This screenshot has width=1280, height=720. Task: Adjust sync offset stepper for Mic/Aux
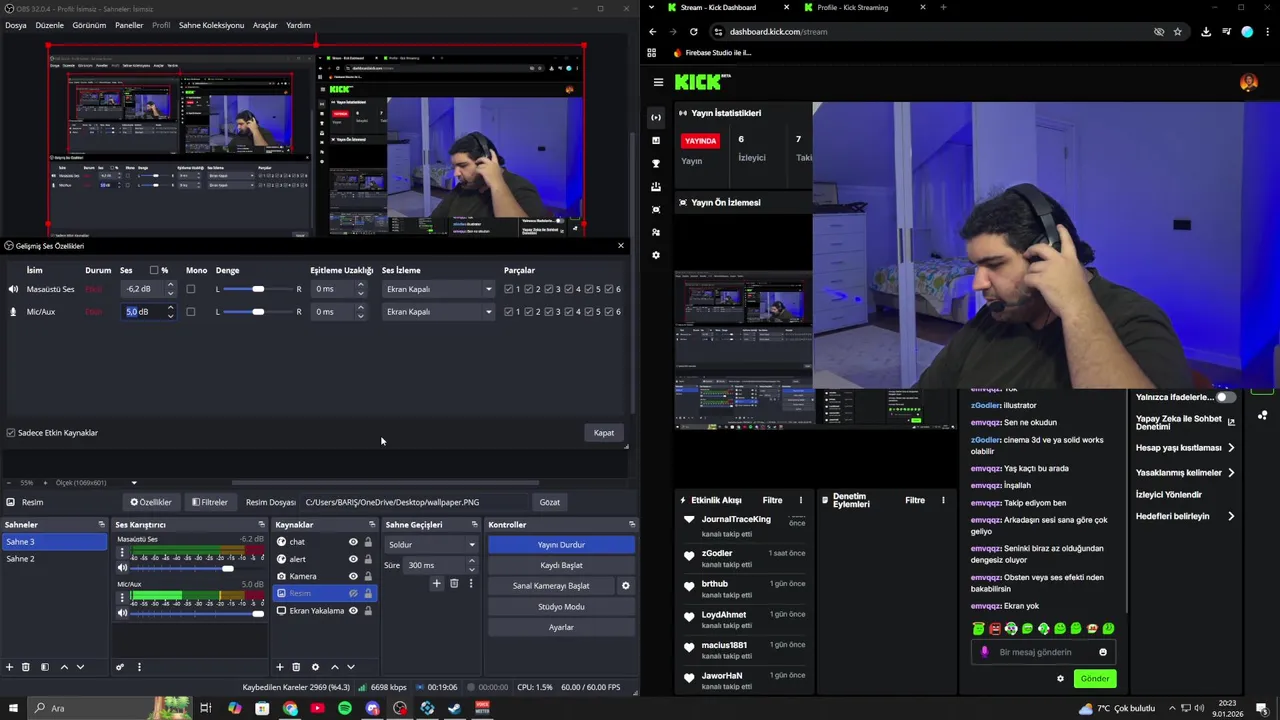tap(360, 312)
